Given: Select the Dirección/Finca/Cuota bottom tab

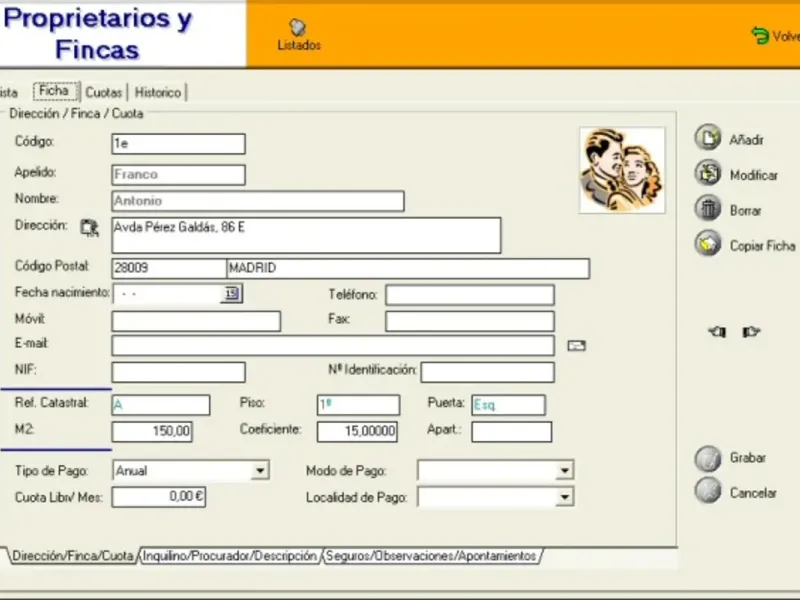Looking at the screenshot, I should 72,556.
